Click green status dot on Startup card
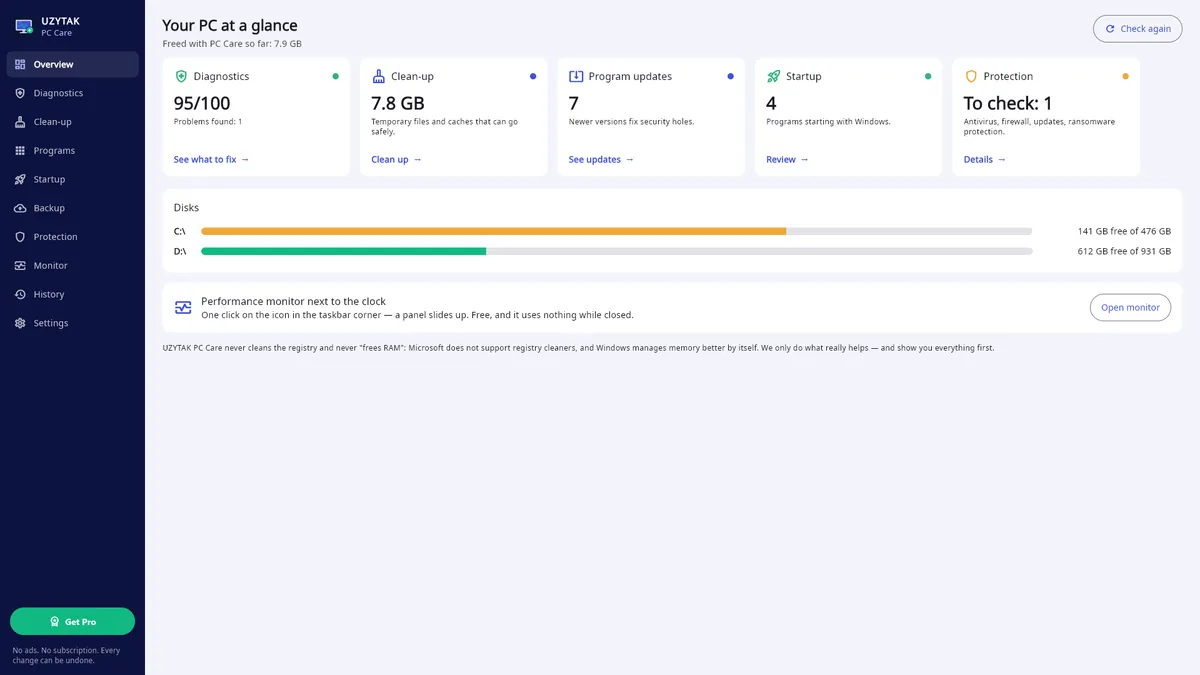The image size is (1200, 675). tap(928, 76)
